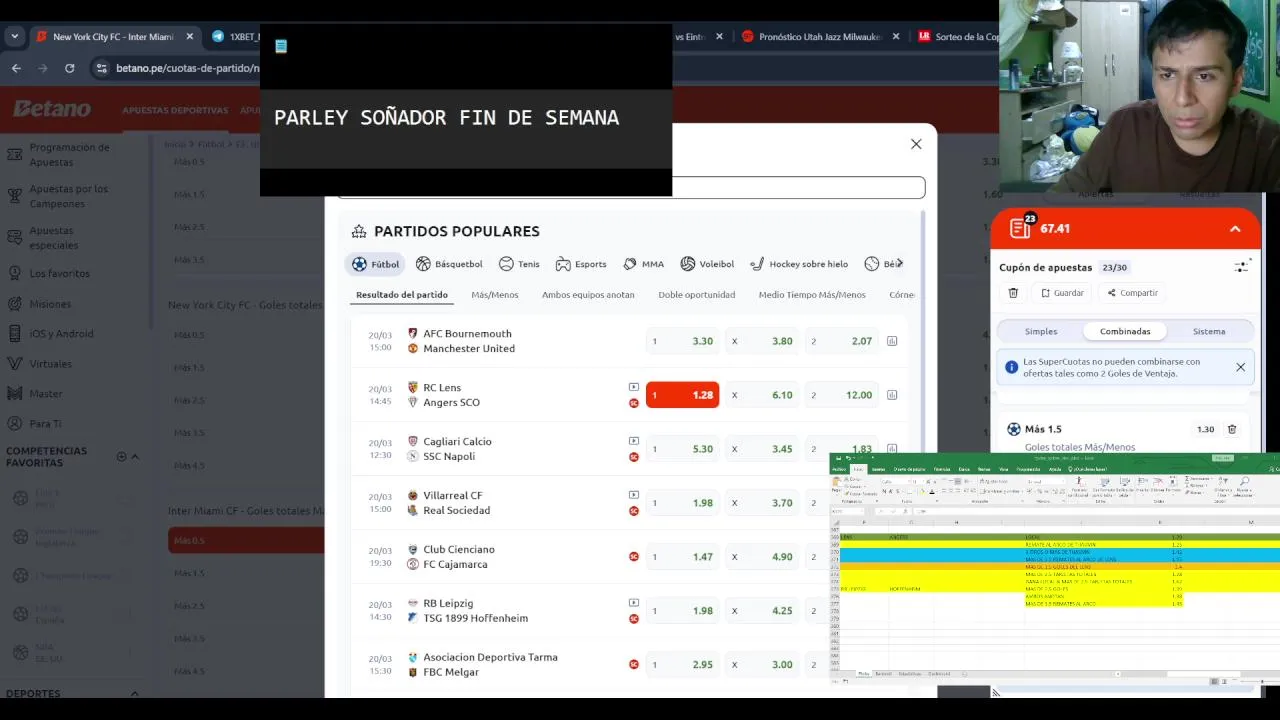Open bet slip settings sliders icon
The width and height of the screenshot is (1280, 720).
pos(1242,266)
